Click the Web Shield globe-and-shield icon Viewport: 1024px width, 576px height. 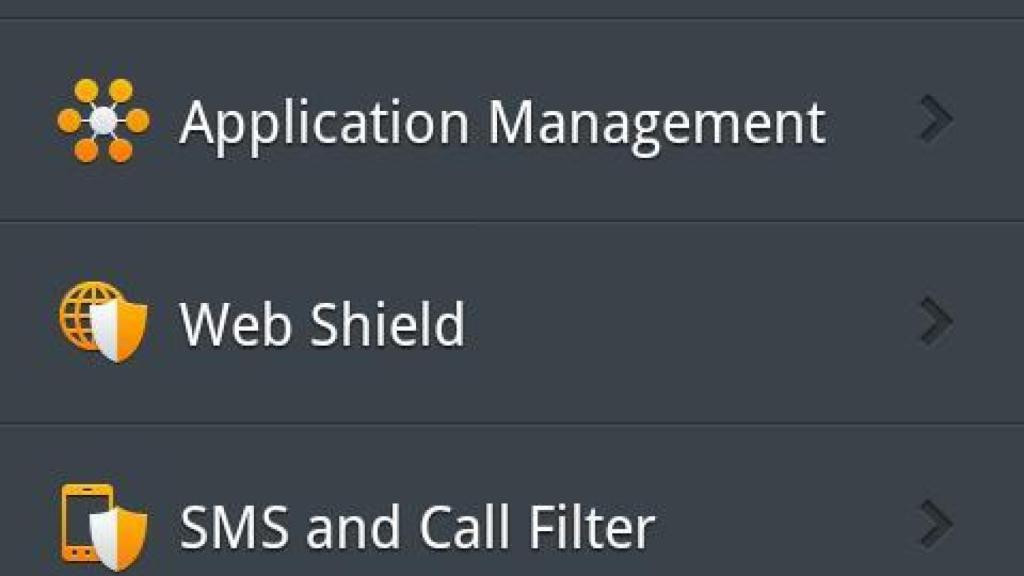(103, 323)
